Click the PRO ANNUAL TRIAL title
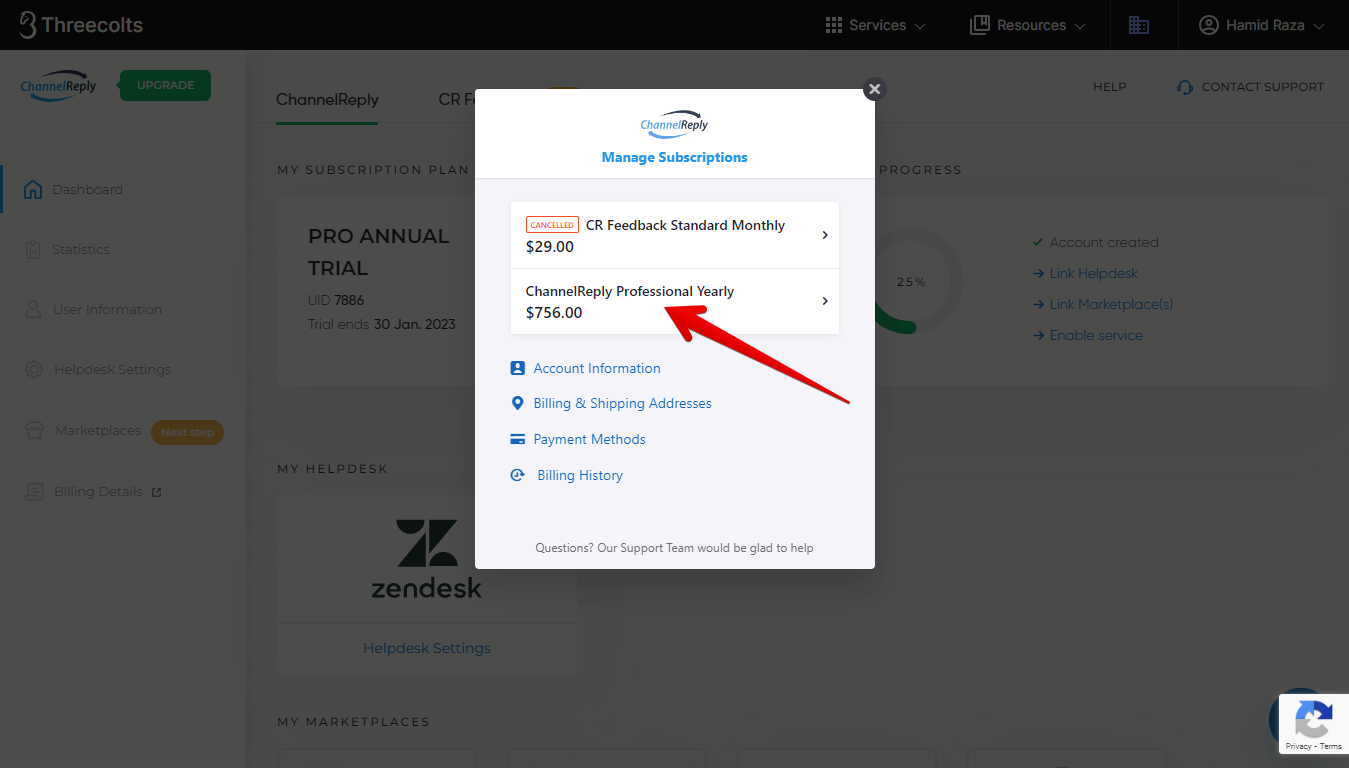 (x=379, y=252)
